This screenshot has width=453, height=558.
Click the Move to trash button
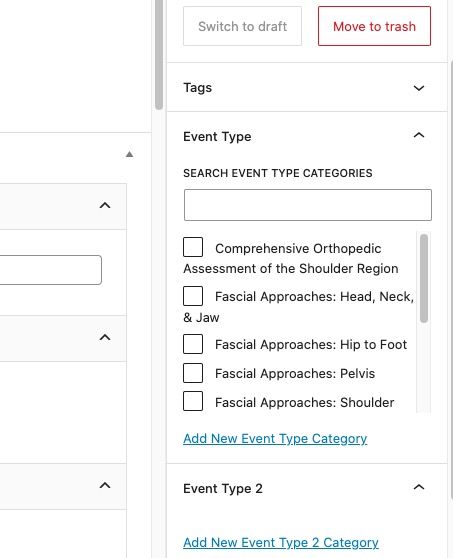tap(374, 26)
